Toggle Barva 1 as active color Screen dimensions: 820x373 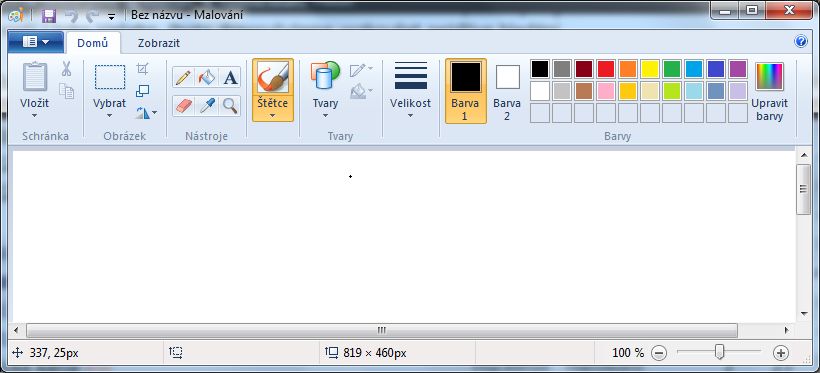click(x=465, y=91)
